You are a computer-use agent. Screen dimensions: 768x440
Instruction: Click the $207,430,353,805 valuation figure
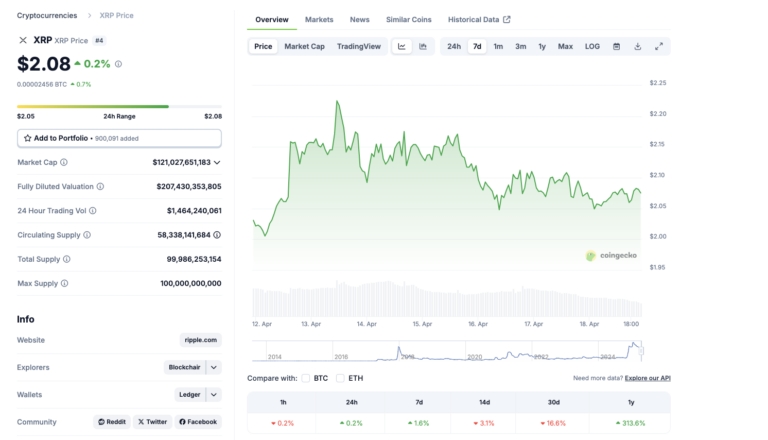189,187
